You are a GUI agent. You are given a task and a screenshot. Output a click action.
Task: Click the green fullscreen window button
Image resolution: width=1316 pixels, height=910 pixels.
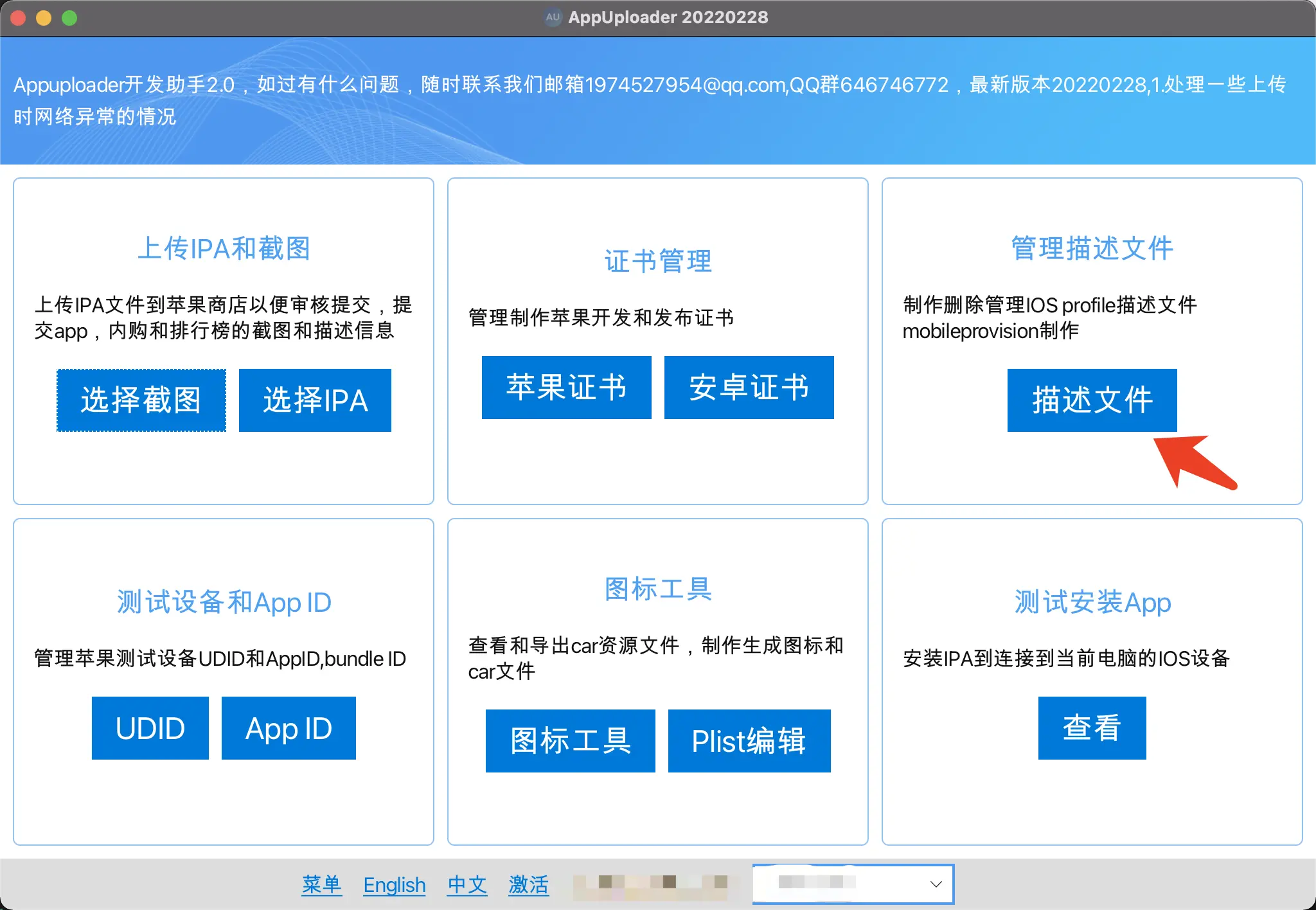pyautogui.click(x=69, y=18)
